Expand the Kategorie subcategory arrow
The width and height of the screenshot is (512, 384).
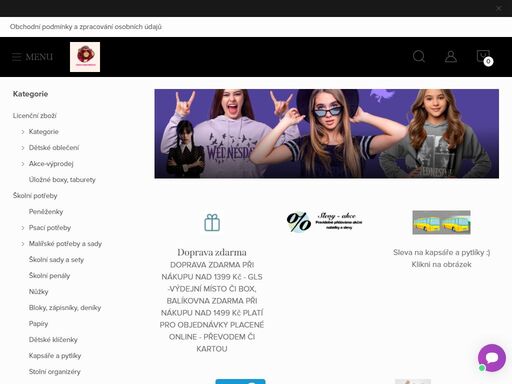click(23, 132)
